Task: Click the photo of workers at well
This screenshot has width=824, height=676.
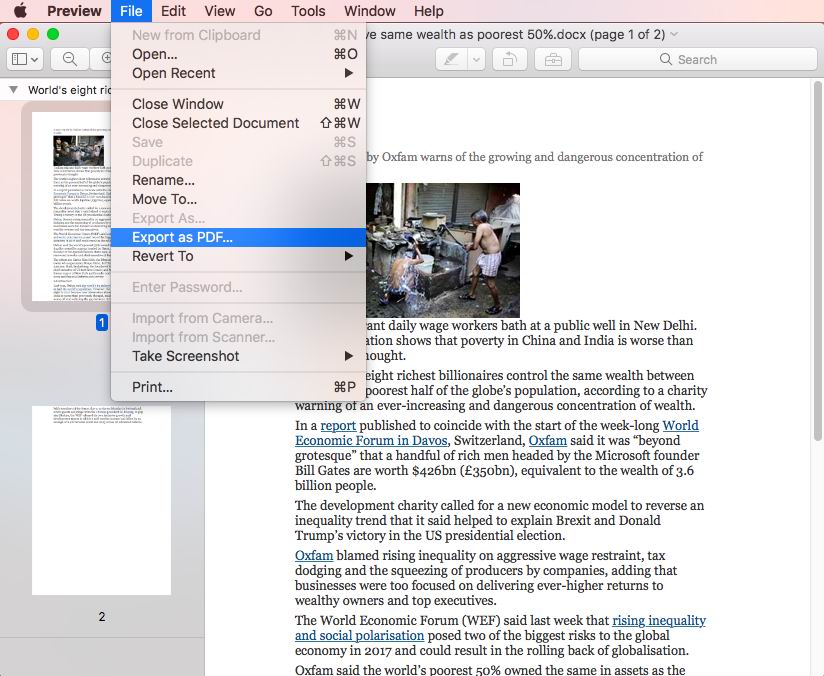Action: pos(442,250)
